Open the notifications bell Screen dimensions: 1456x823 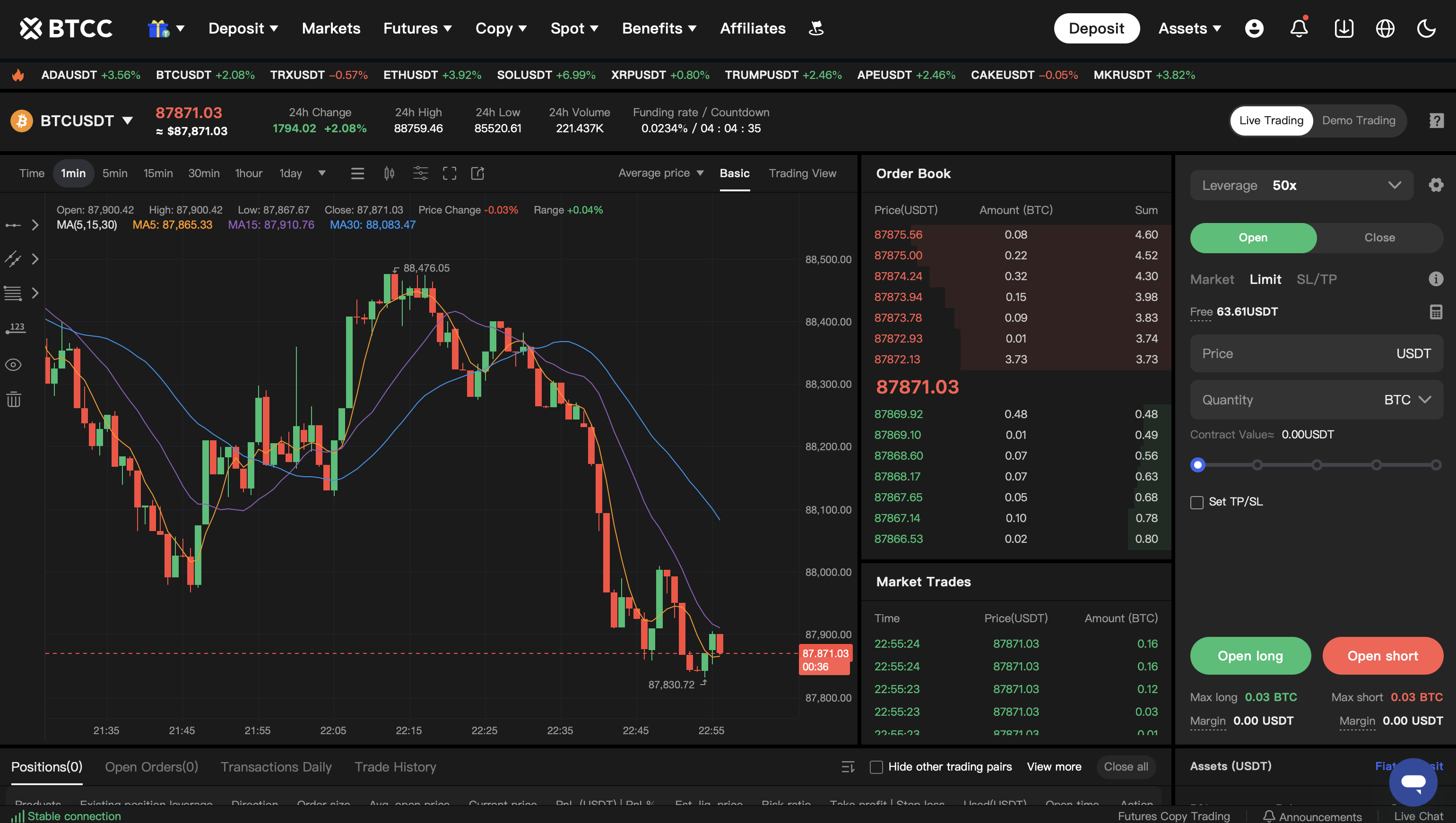(x=1299, y=28)
